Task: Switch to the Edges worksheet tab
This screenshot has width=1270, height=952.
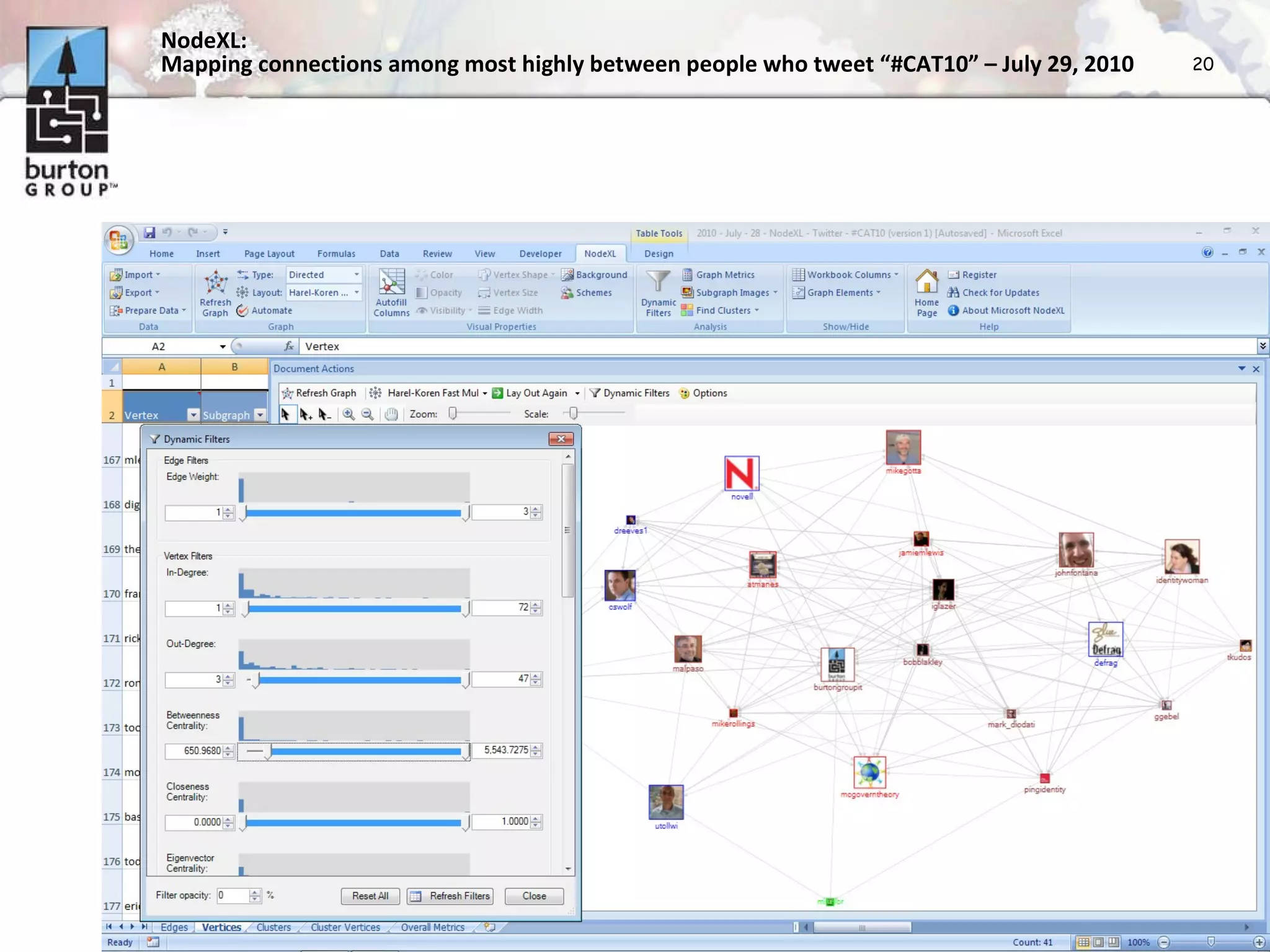Action: (174, 927)
